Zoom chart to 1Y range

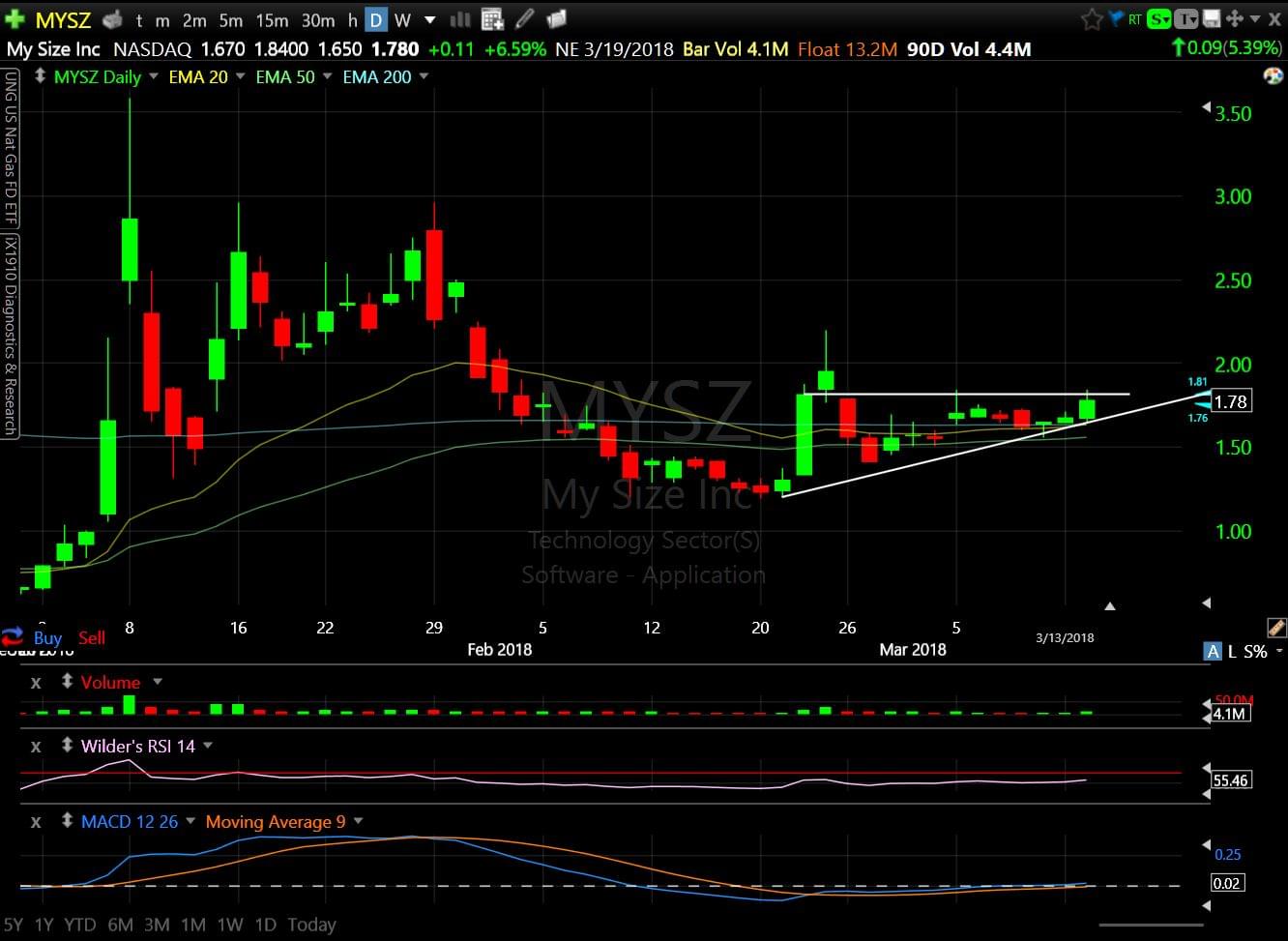44,925
